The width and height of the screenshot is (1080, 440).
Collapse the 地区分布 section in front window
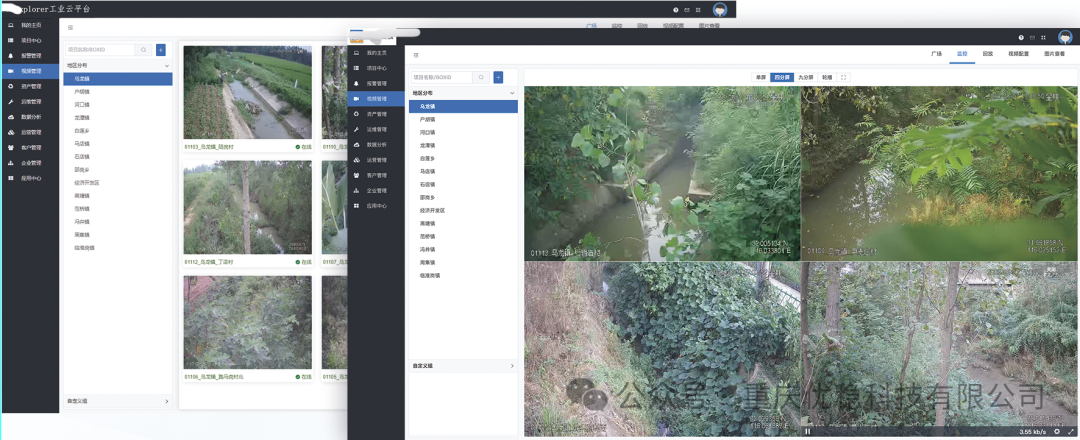tap(512, 93)
